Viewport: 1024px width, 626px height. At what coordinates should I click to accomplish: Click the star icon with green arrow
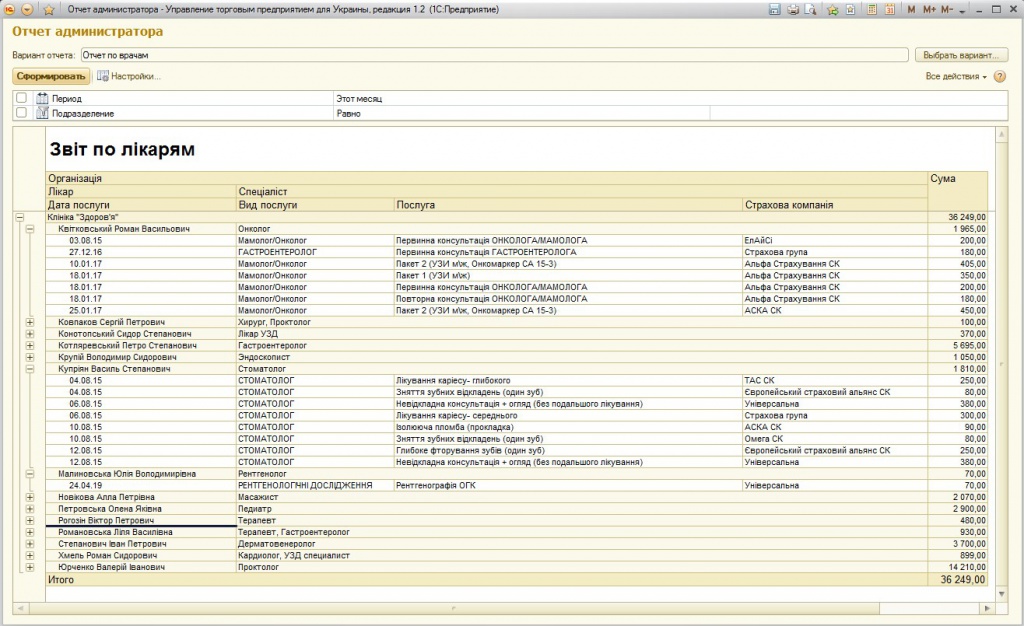click(833, 10)
